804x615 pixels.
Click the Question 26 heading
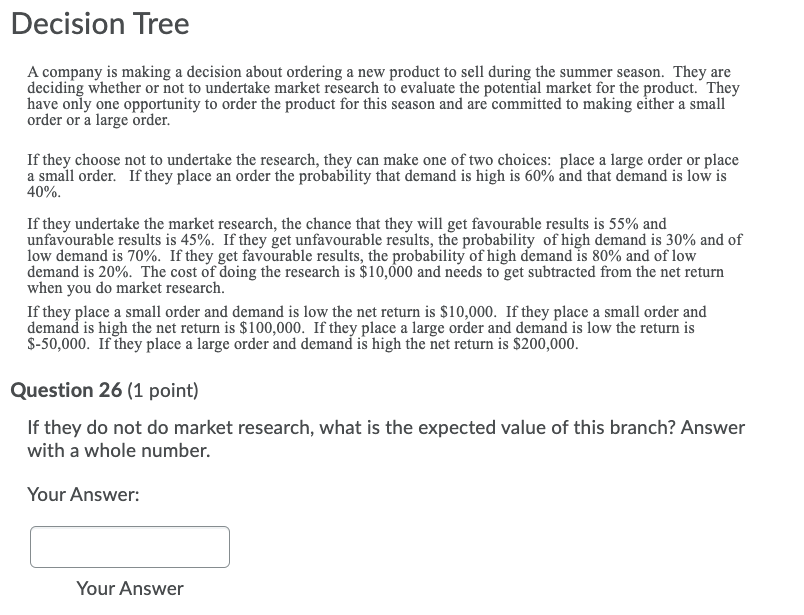coord(70,390)
